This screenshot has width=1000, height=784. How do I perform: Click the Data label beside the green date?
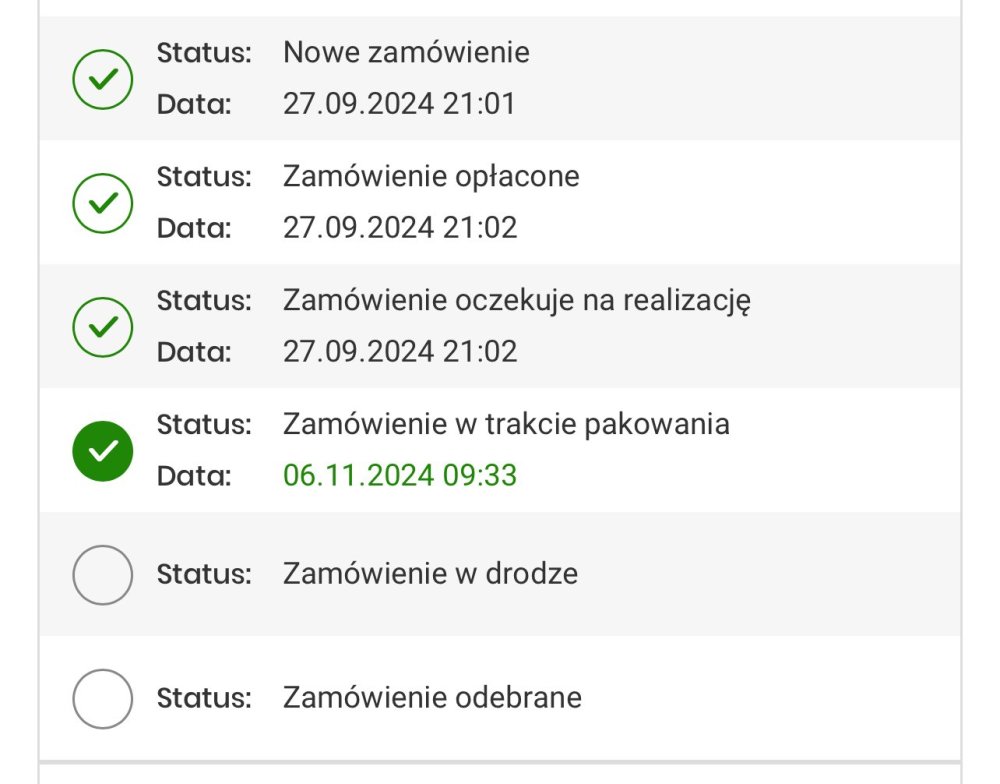point(194,476)
